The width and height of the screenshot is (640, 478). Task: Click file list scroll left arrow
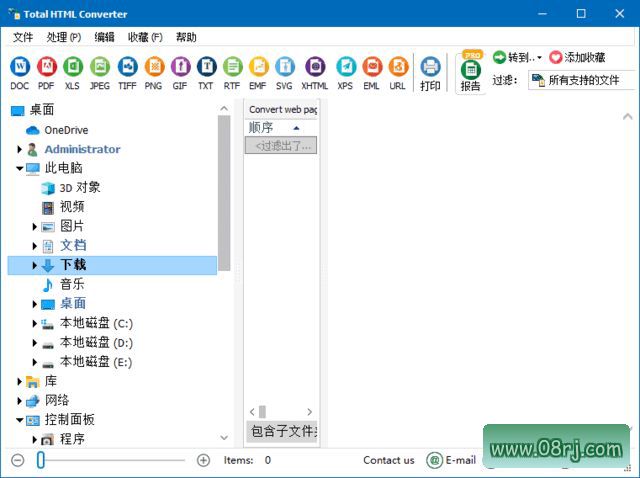[x=252, y=412]
